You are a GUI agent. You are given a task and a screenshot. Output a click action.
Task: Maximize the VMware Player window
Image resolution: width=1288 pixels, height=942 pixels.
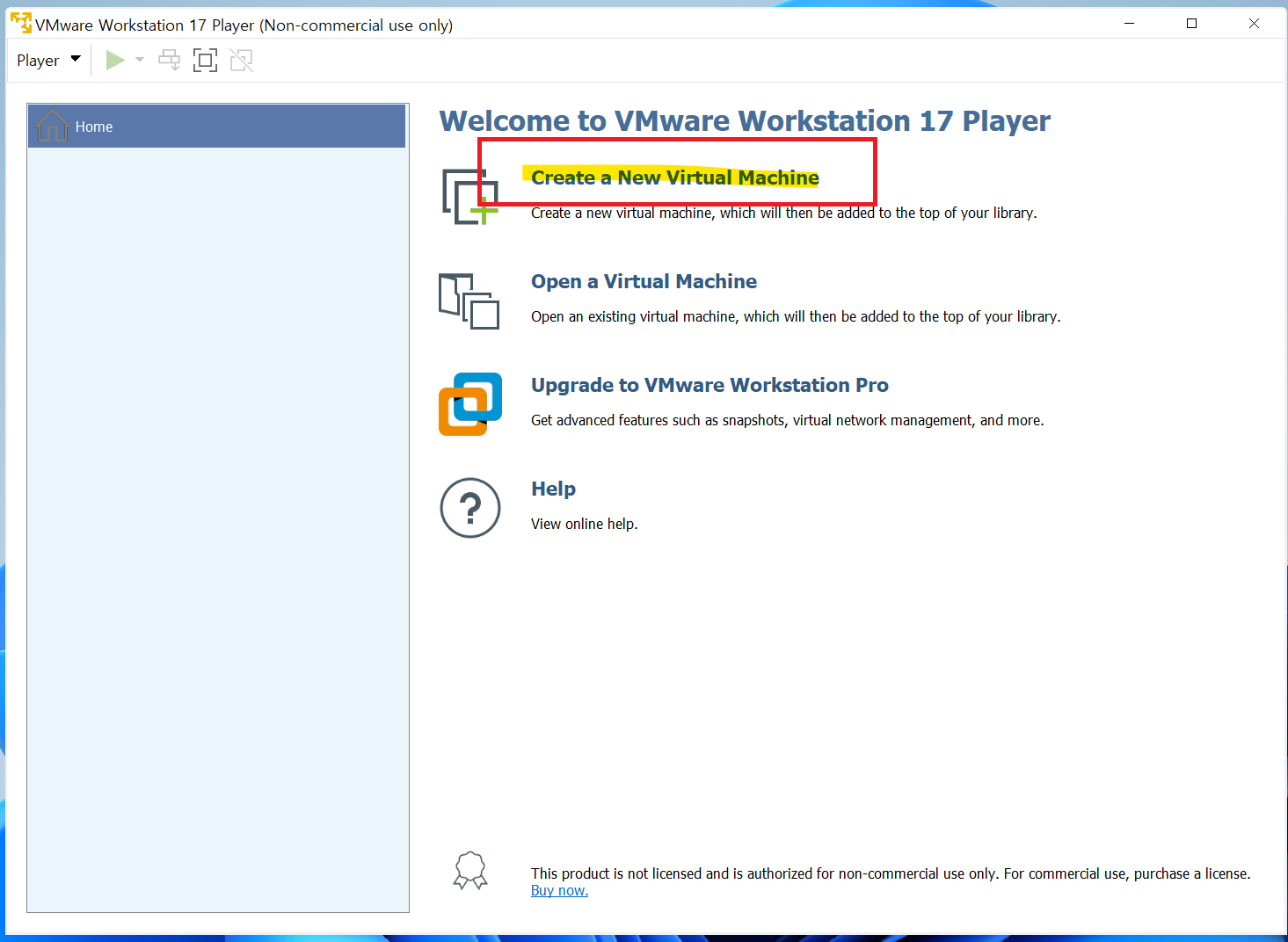coord(1191,24)
